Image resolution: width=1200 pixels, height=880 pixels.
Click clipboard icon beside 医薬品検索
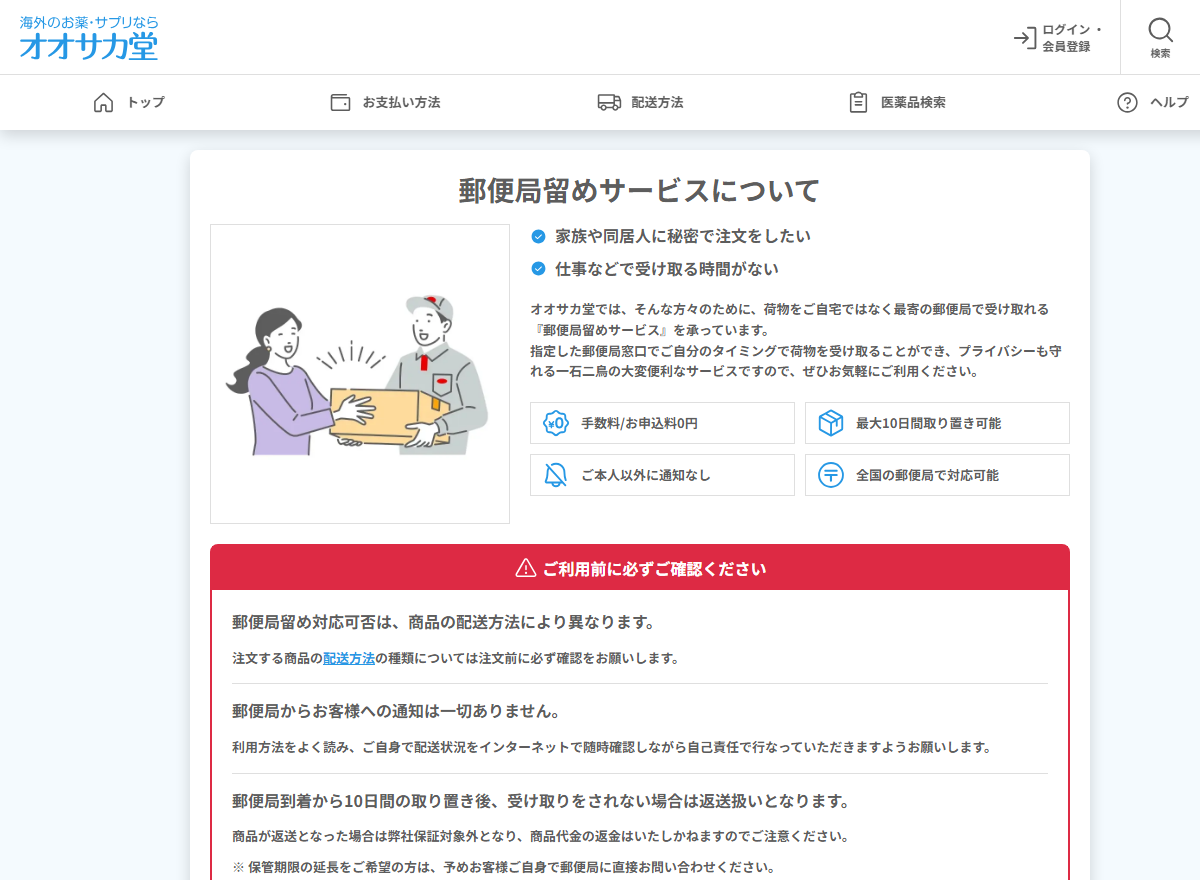pyautogui.click(x=858, y=102)
